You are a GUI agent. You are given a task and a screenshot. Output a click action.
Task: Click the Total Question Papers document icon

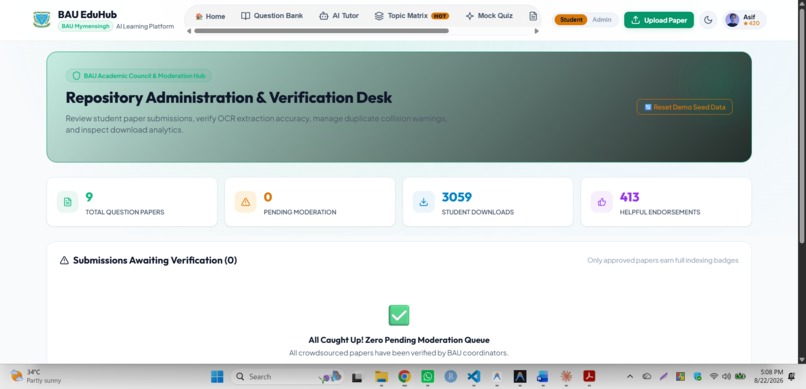coord(67,202)
